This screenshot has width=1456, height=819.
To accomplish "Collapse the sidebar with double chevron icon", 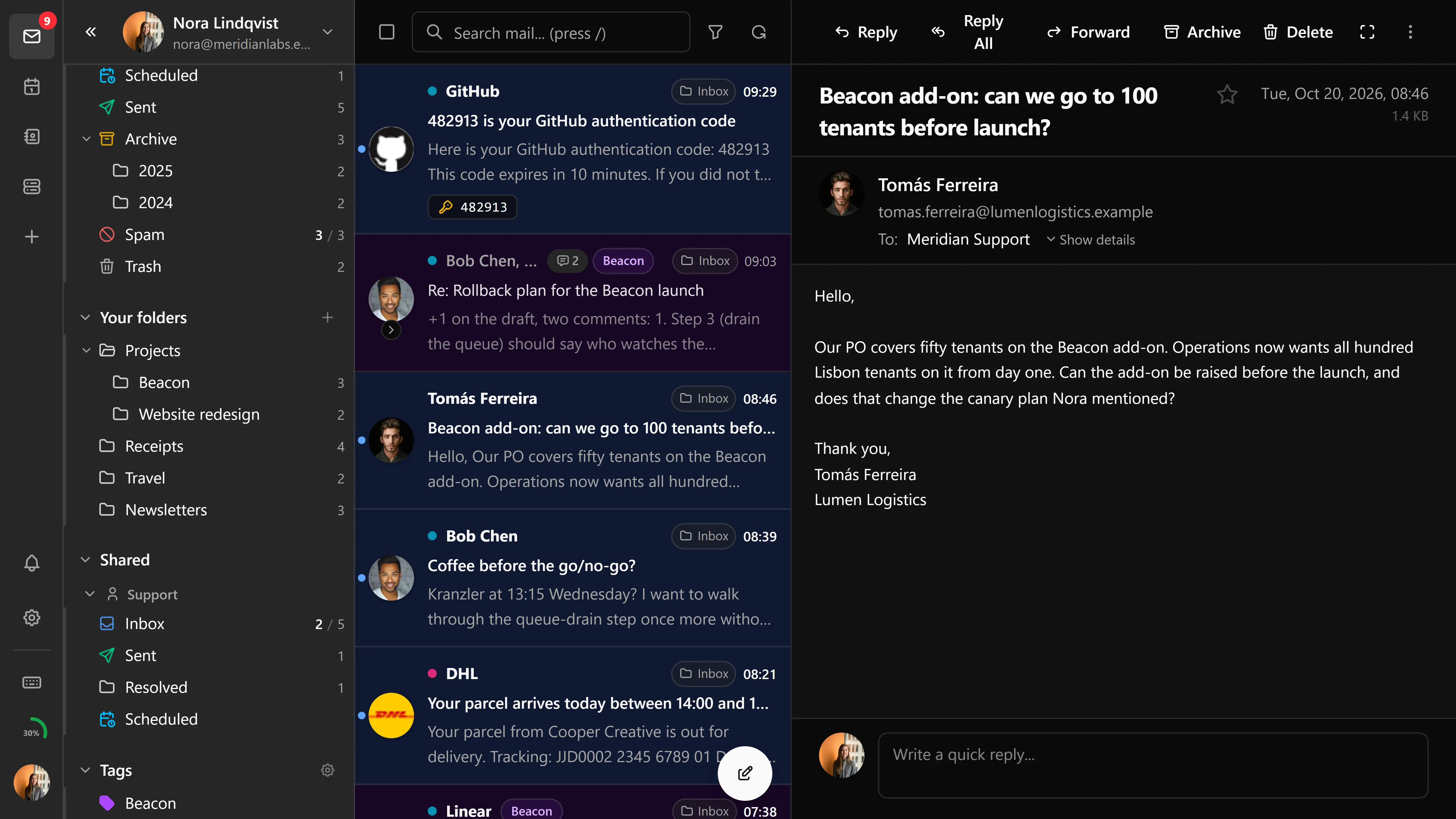I will pyautogui.click(x=90, y=32).
